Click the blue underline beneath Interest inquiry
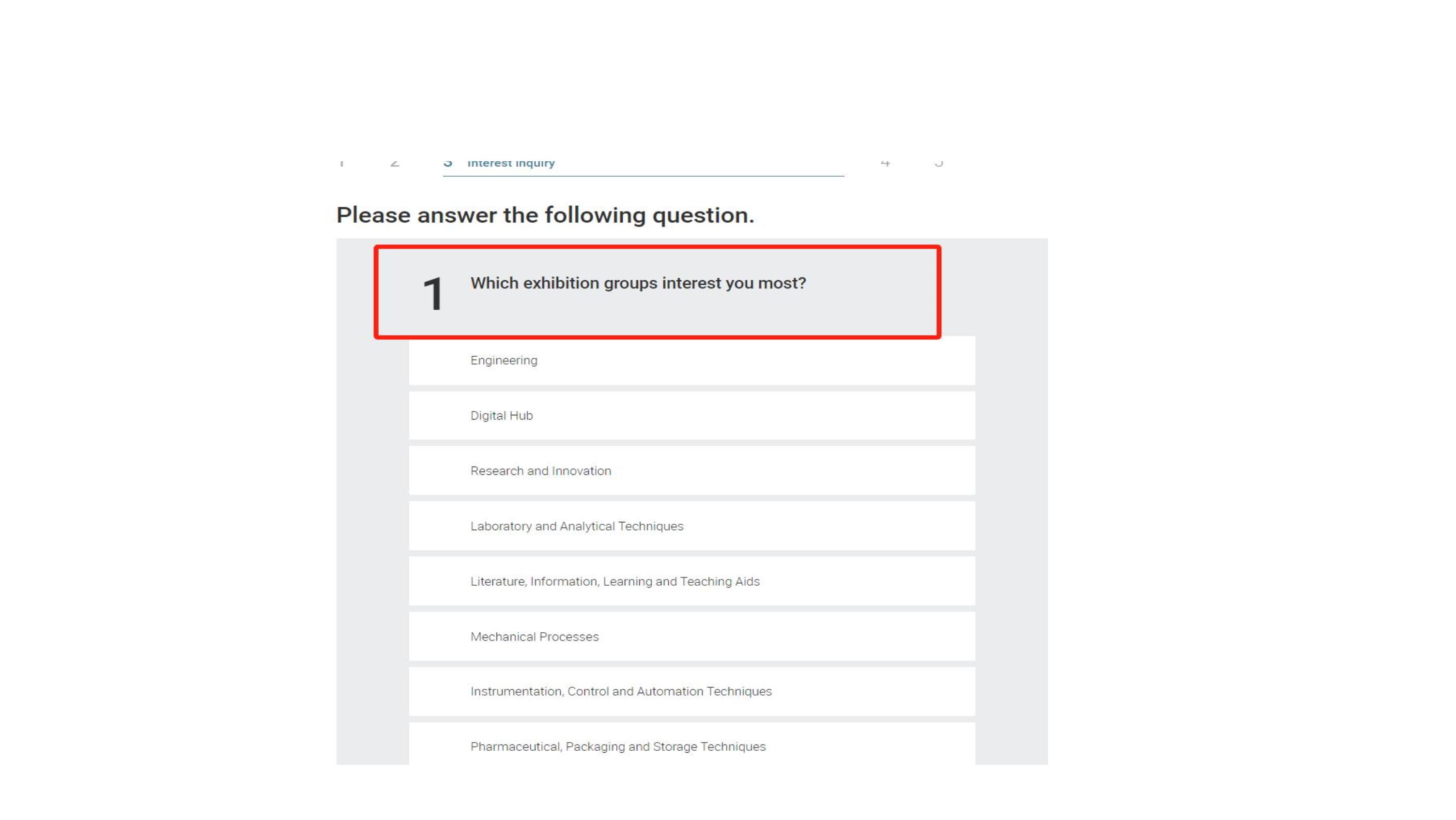 [643, 176]
